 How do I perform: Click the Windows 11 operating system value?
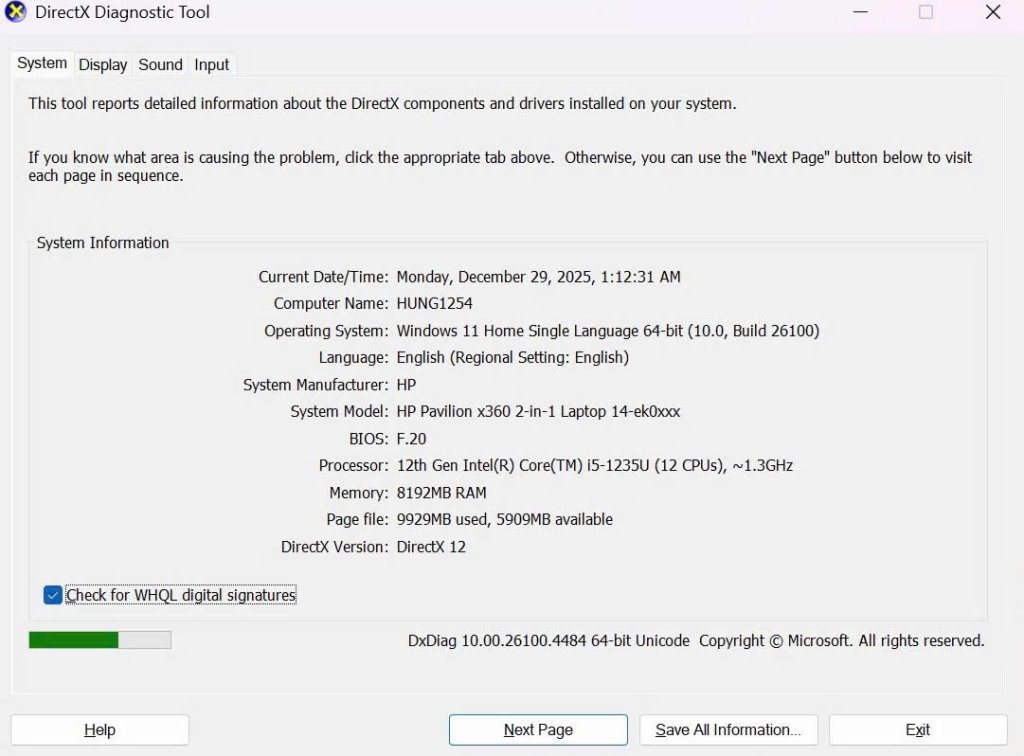pos(607,330)
